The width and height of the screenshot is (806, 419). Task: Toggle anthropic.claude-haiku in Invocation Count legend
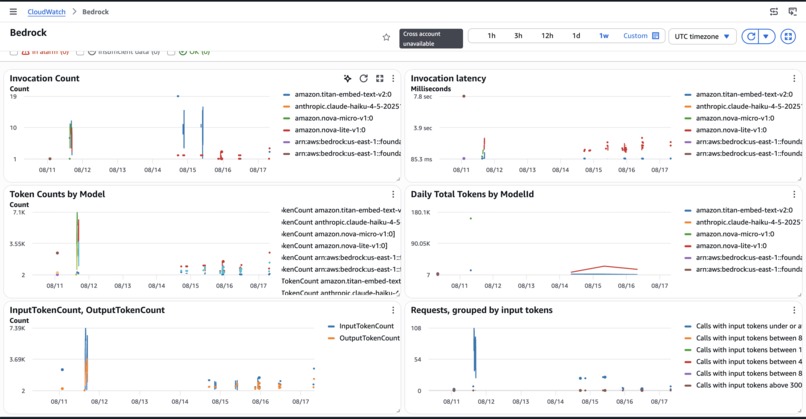coord(347,106)
